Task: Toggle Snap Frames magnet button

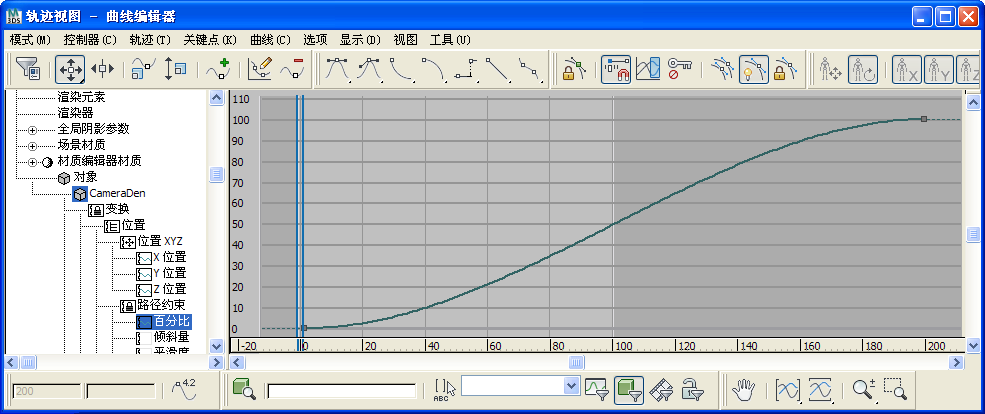Action: point(616,69)
